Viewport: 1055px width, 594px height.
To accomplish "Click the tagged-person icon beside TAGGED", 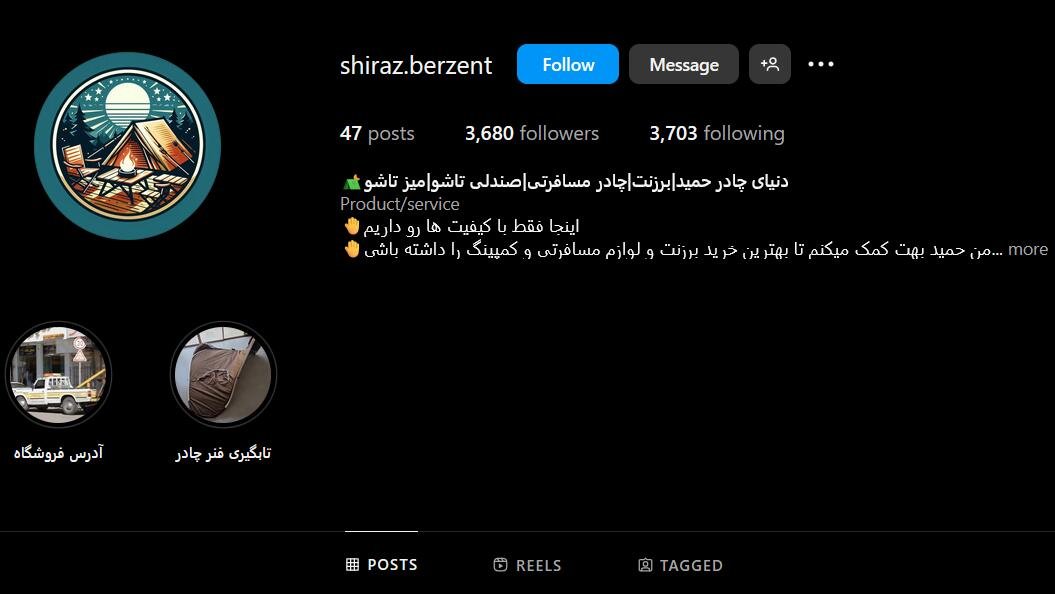I will tap(645, 564).
